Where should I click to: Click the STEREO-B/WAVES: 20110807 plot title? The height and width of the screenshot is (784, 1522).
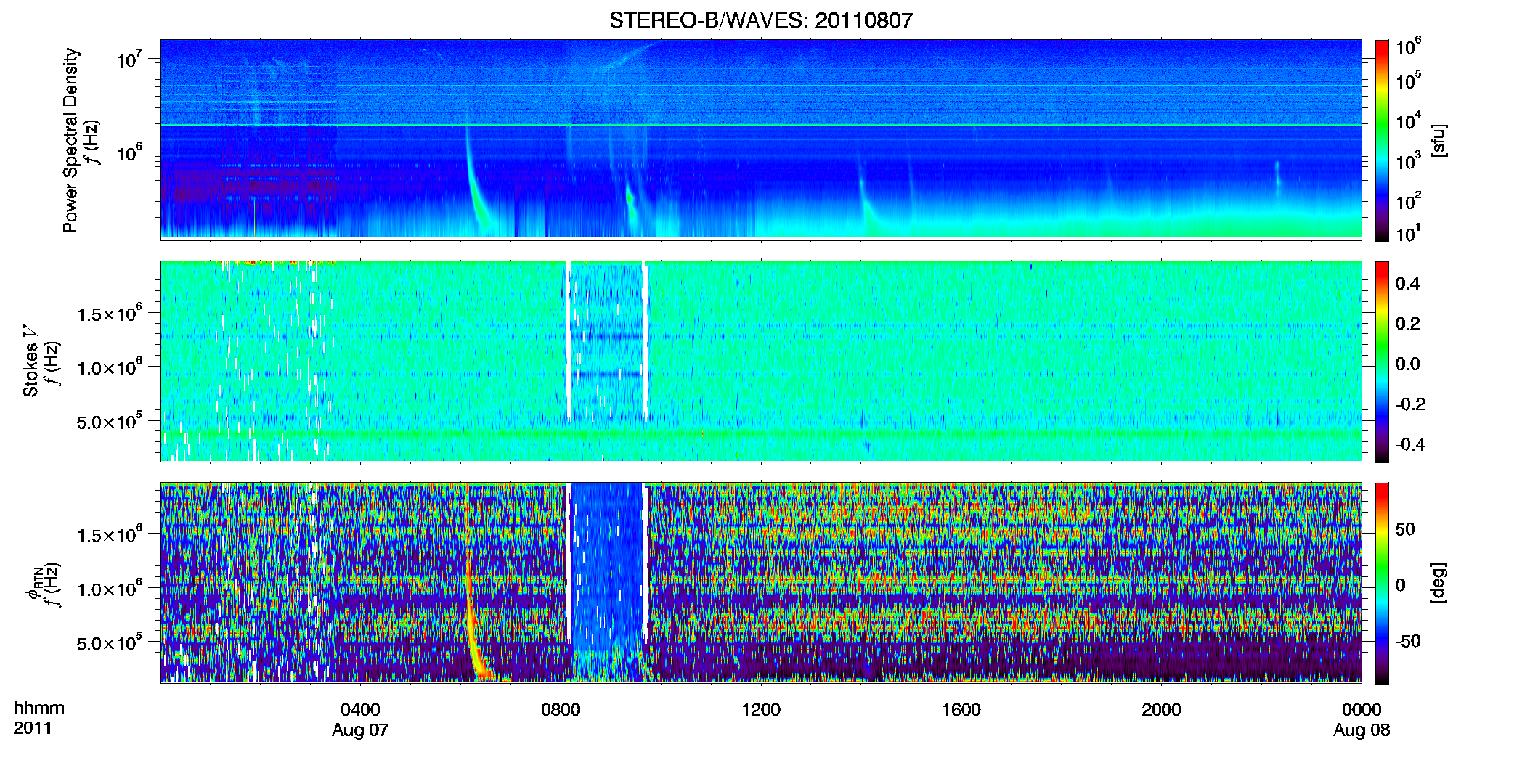point(760,20)
